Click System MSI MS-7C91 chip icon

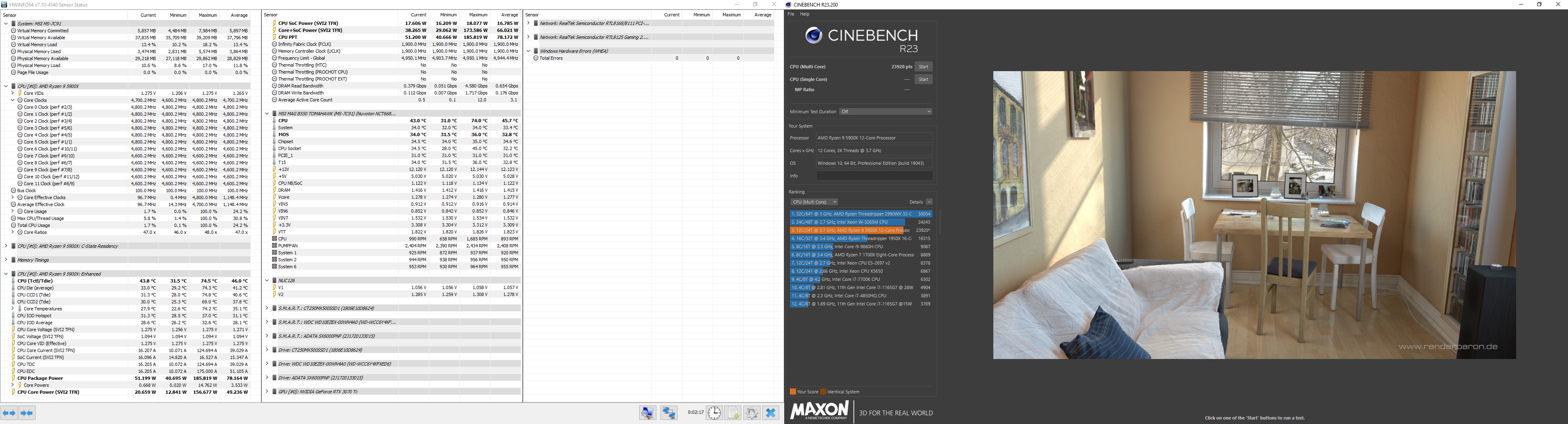tap(13, 24)
